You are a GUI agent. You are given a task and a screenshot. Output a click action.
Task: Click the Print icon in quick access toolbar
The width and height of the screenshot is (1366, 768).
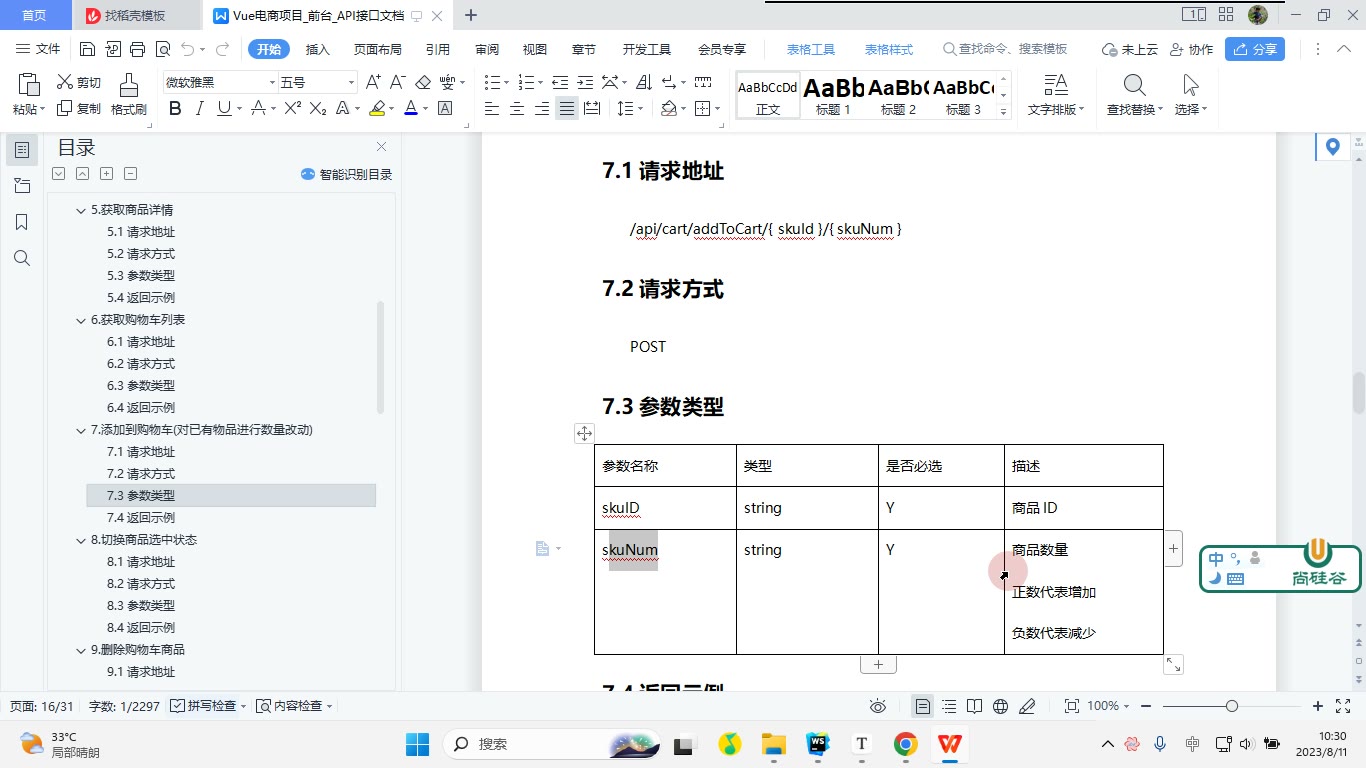pyautogui.click(x=138, y=49)
